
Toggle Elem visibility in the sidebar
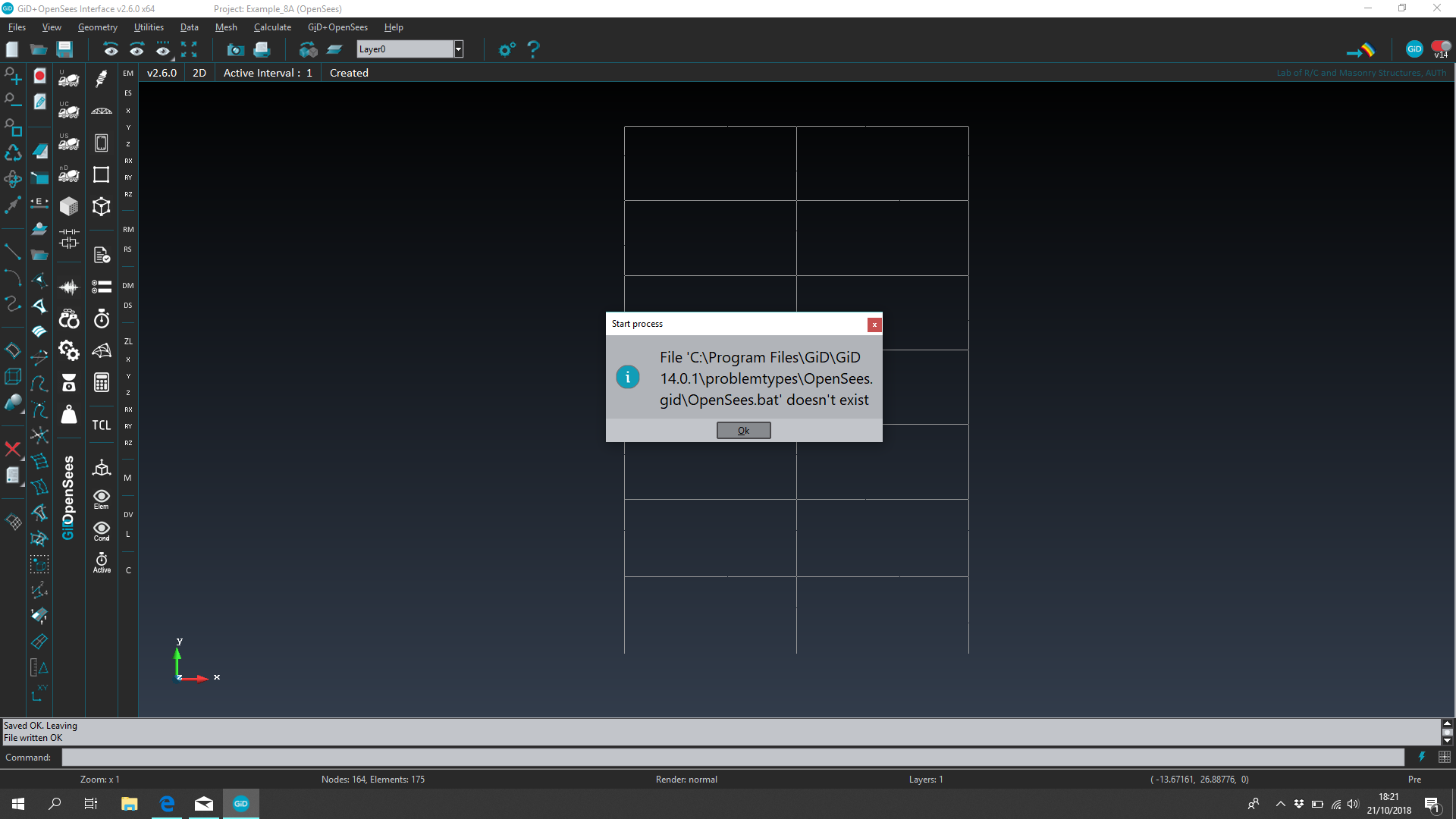(101, 497)
